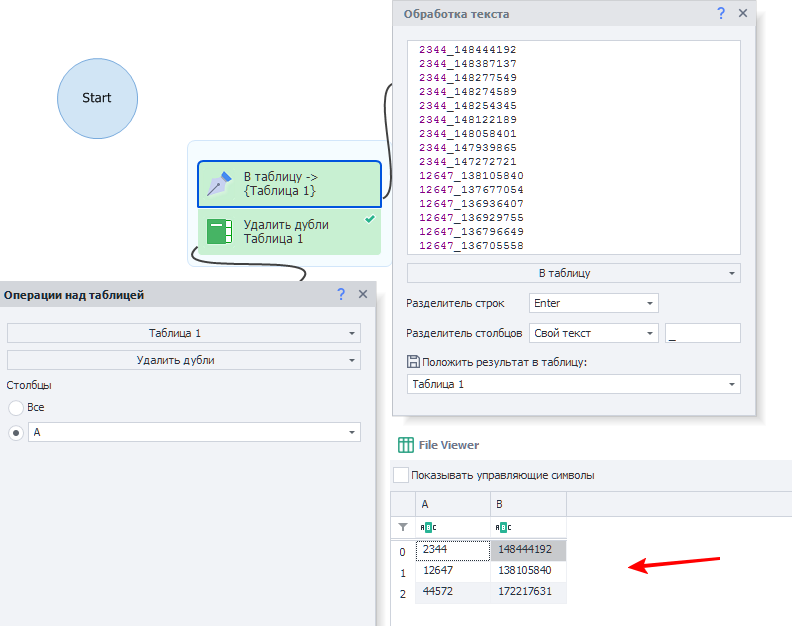Click the green table icon on 'Удалить дубли' block
This screenshot has width=792, height=626.
(x=218, y=232)
